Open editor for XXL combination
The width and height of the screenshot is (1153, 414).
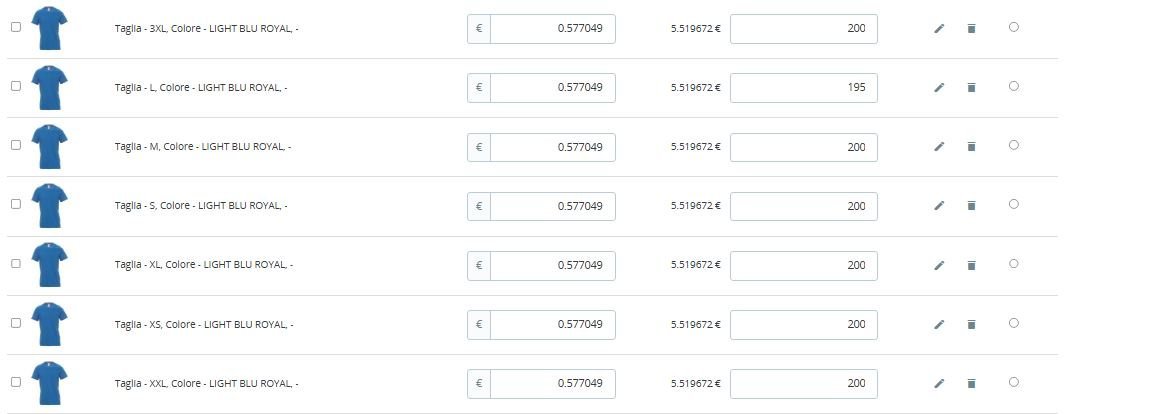coord(939,384)
